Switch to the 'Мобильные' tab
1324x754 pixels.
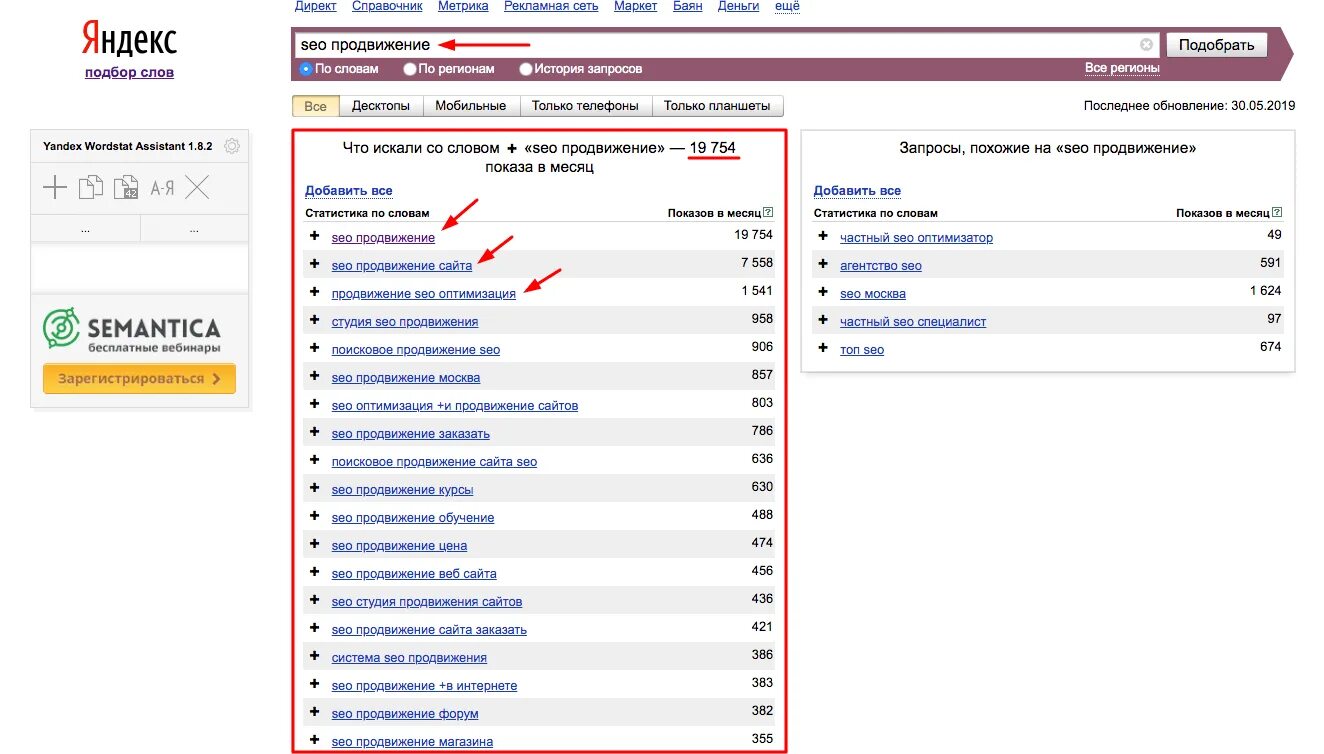(x=471, y=106)
